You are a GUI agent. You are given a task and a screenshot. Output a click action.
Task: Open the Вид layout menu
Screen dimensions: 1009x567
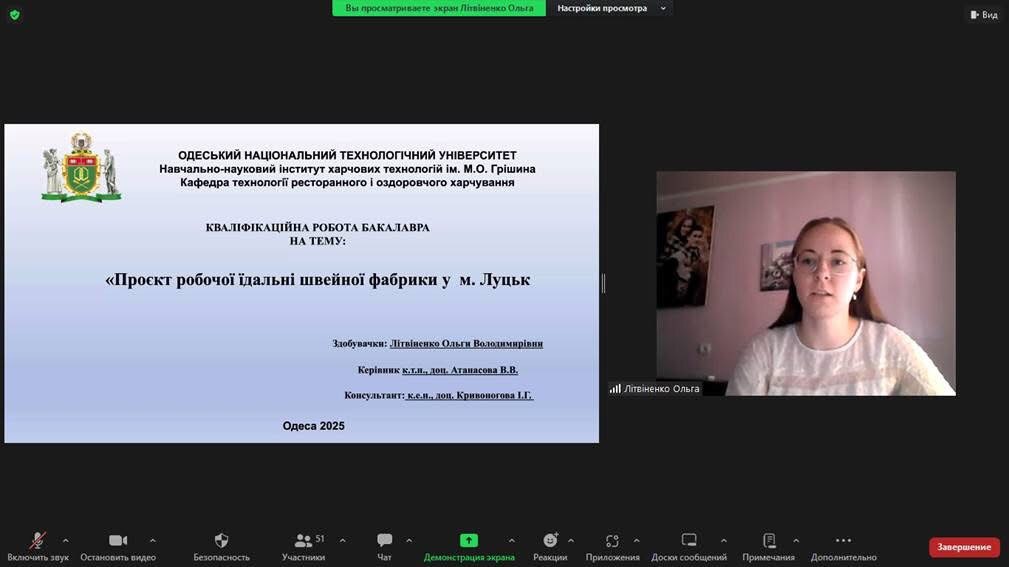[984, 14]
